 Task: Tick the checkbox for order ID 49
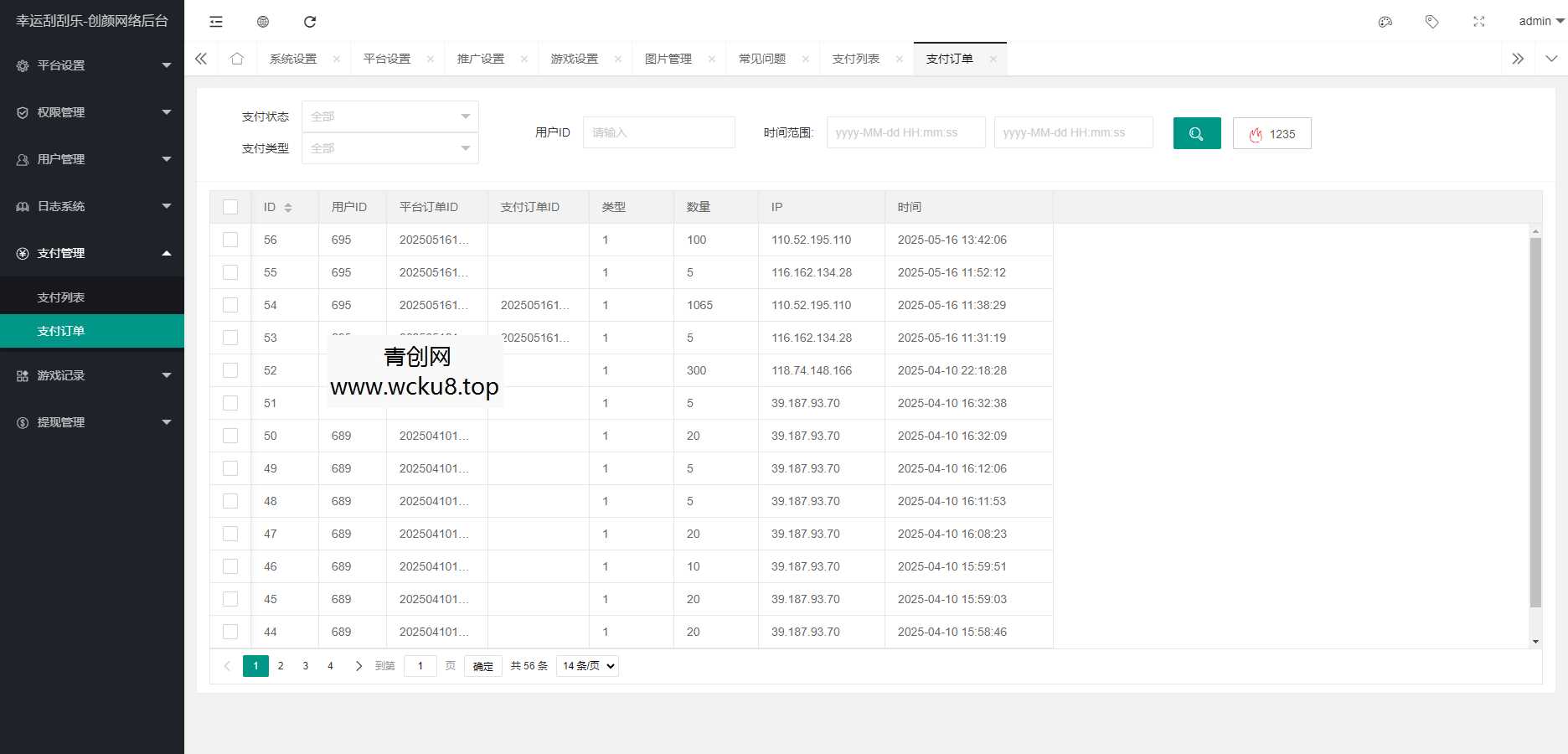[x=230, y=468]
